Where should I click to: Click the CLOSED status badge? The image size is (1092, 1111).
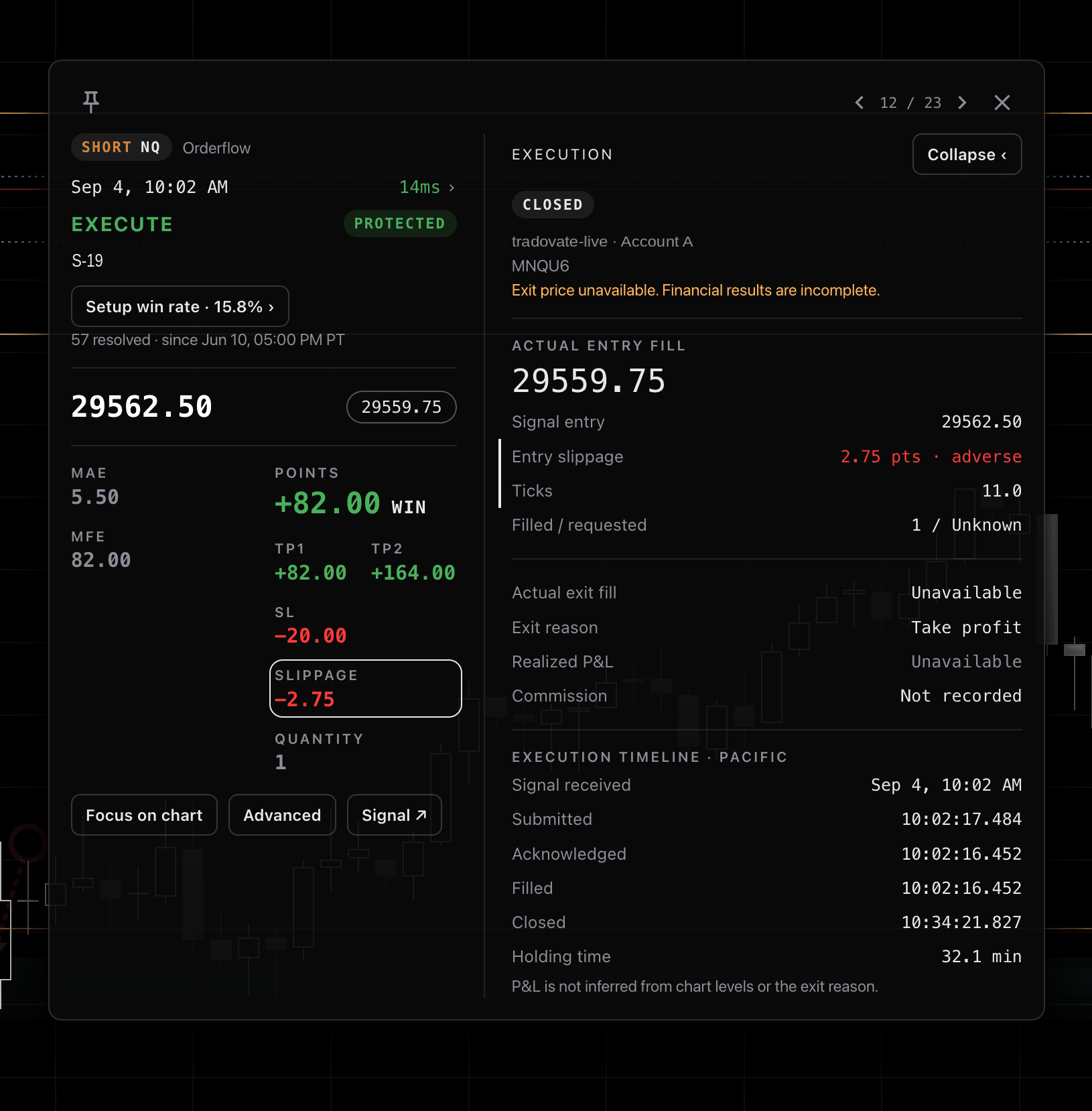coord(553,204)
